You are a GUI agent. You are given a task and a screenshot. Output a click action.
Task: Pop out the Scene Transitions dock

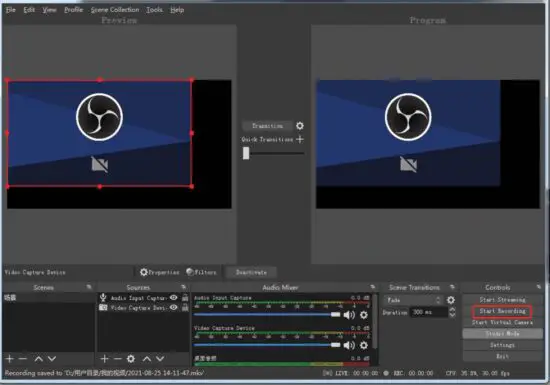point(452,287)
